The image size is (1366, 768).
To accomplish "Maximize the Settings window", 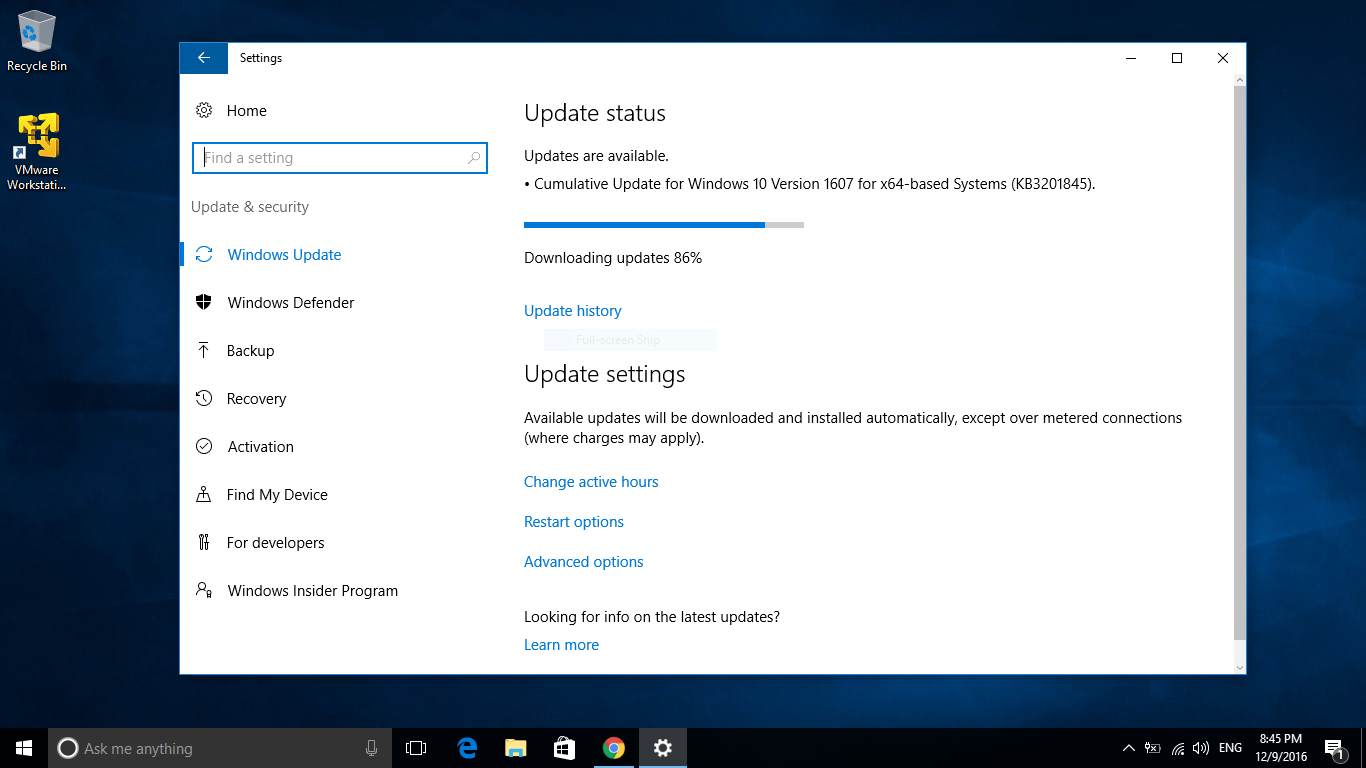I will pos(1177,58).
